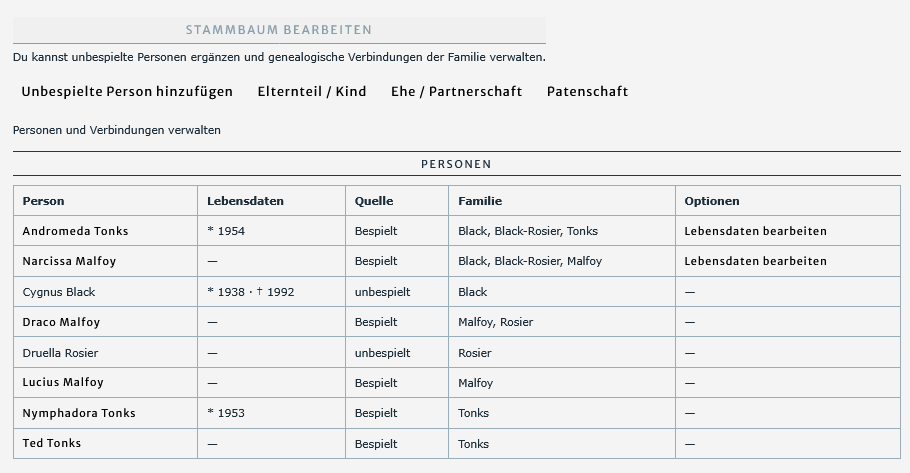This screenshot has width=910, height=473.
Task: Open Unbespielte Person hinzufügen tab
Action: [x=127, y=92]
